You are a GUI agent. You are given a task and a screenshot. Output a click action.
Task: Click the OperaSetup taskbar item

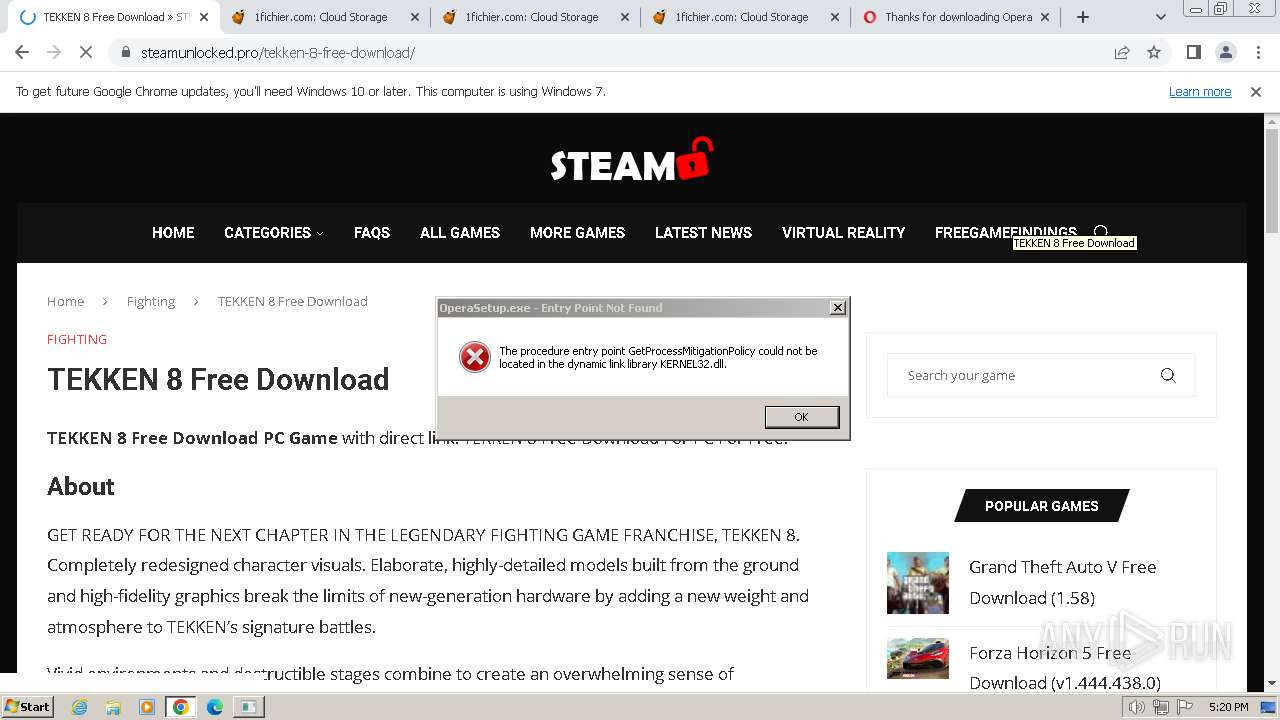pyautogui.click(x=248, y=707)
